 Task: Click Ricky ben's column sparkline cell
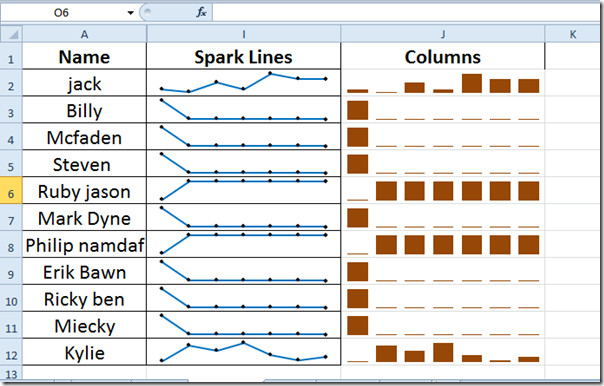click(x=443, y=299)
